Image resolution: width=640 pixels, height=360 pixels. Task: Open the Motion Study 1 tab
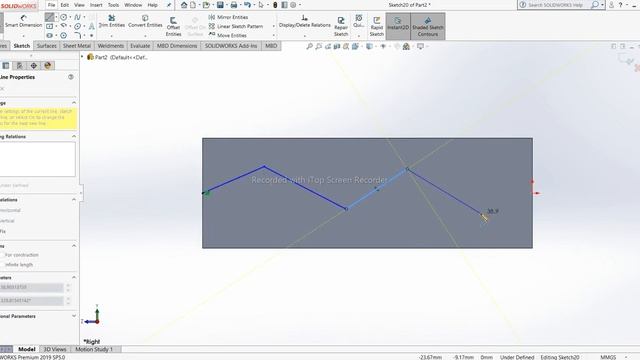coord(94,349)
